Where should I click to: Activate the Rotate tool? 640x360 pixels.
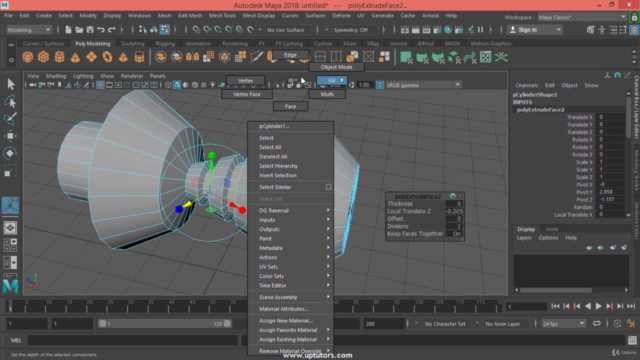coord(11,153)
